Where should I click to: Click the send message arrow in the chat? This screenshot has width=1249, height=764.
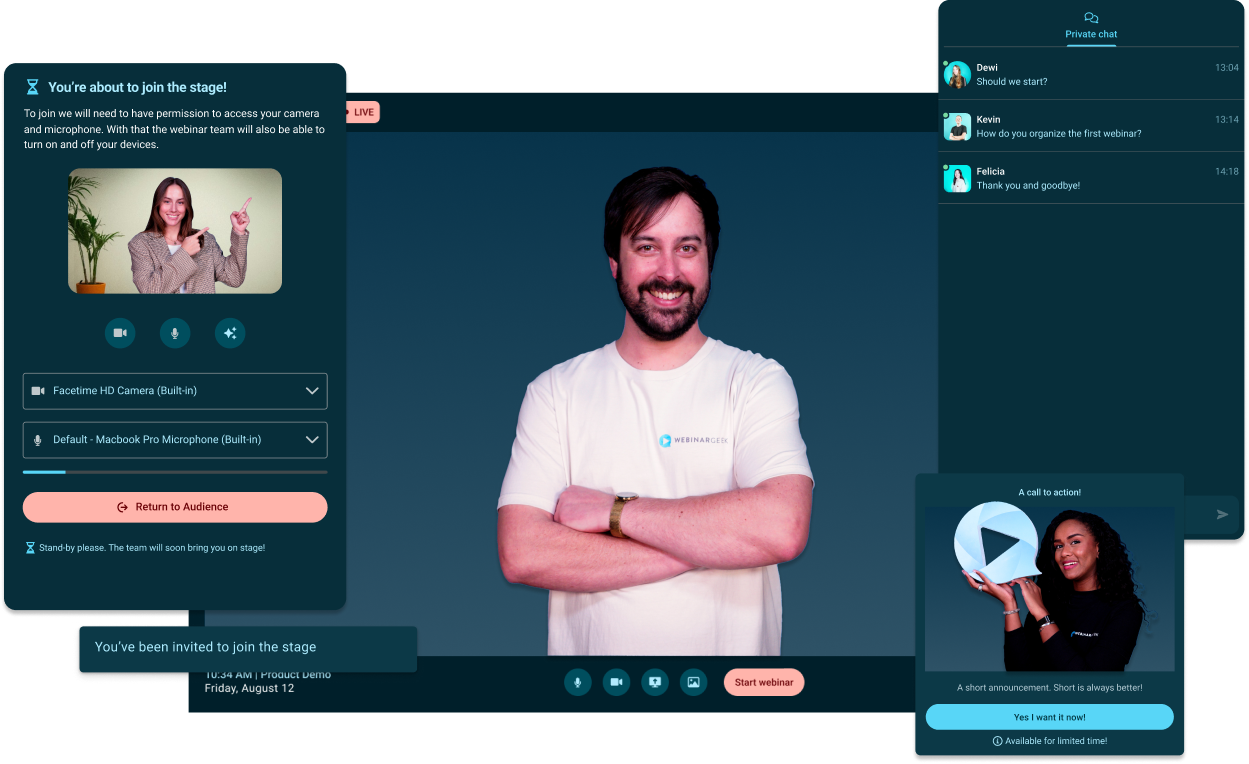[x=1221, y=514]
